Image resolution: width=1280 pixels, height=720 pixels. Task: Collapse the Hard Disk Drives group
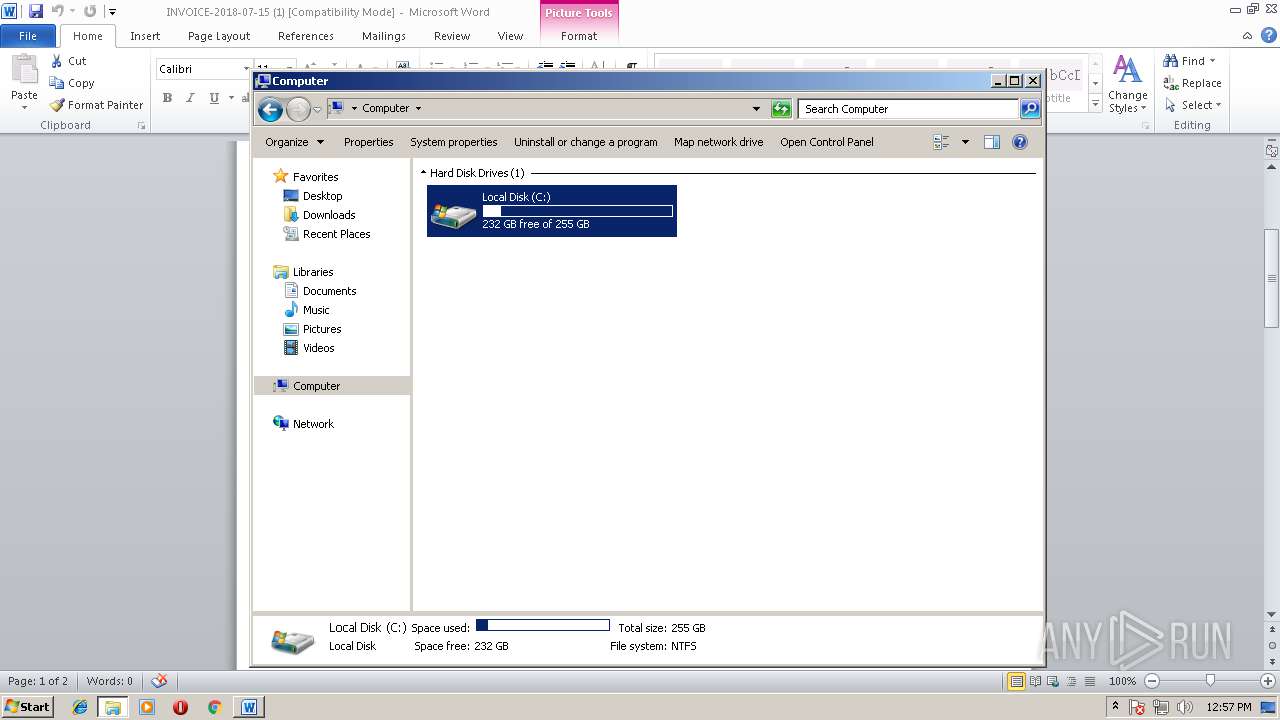click(x=423, y=173)
